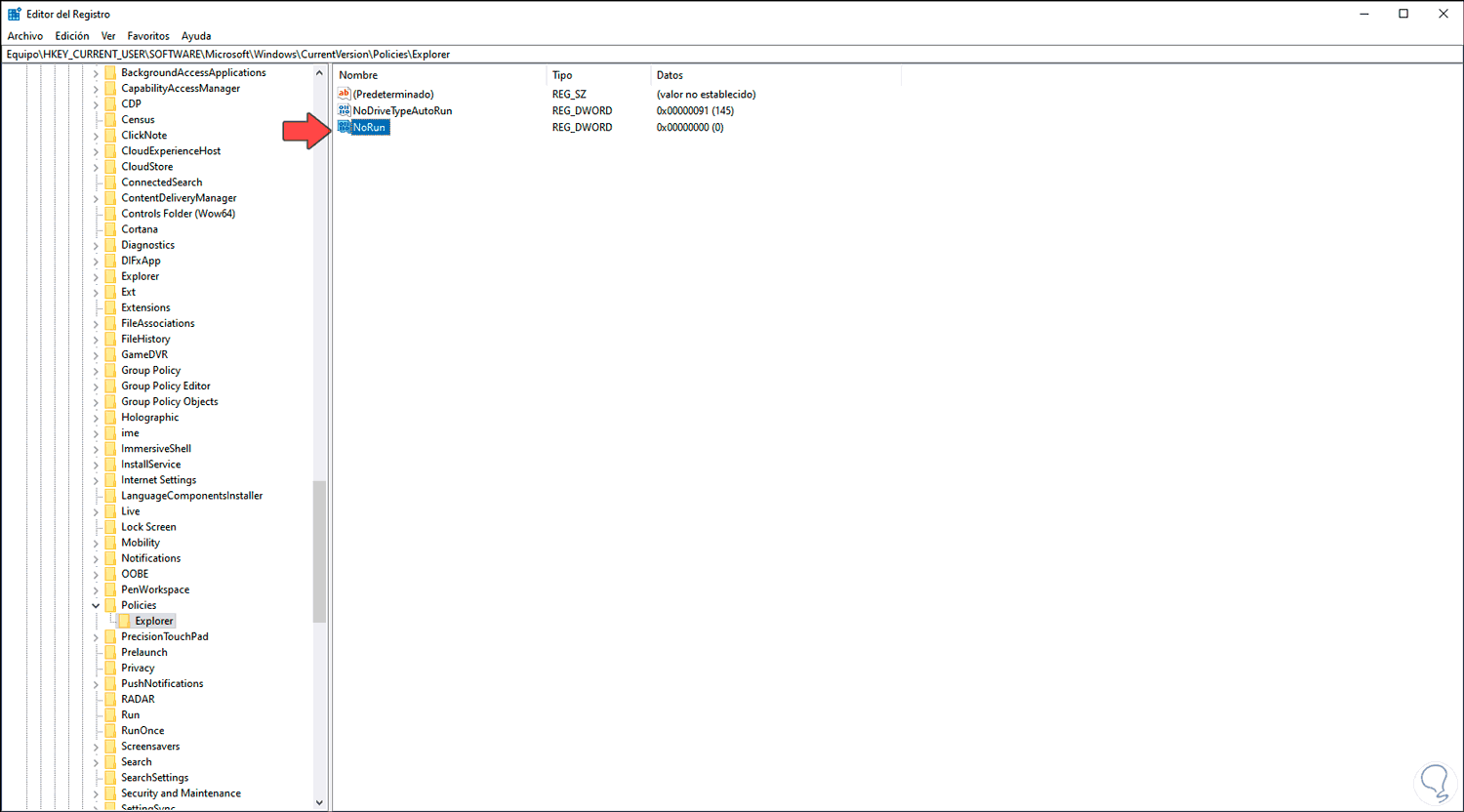The height and width of the screenshot is (812, 1464).
Task: Select the NoRun value name
Action: click(369, 127)
